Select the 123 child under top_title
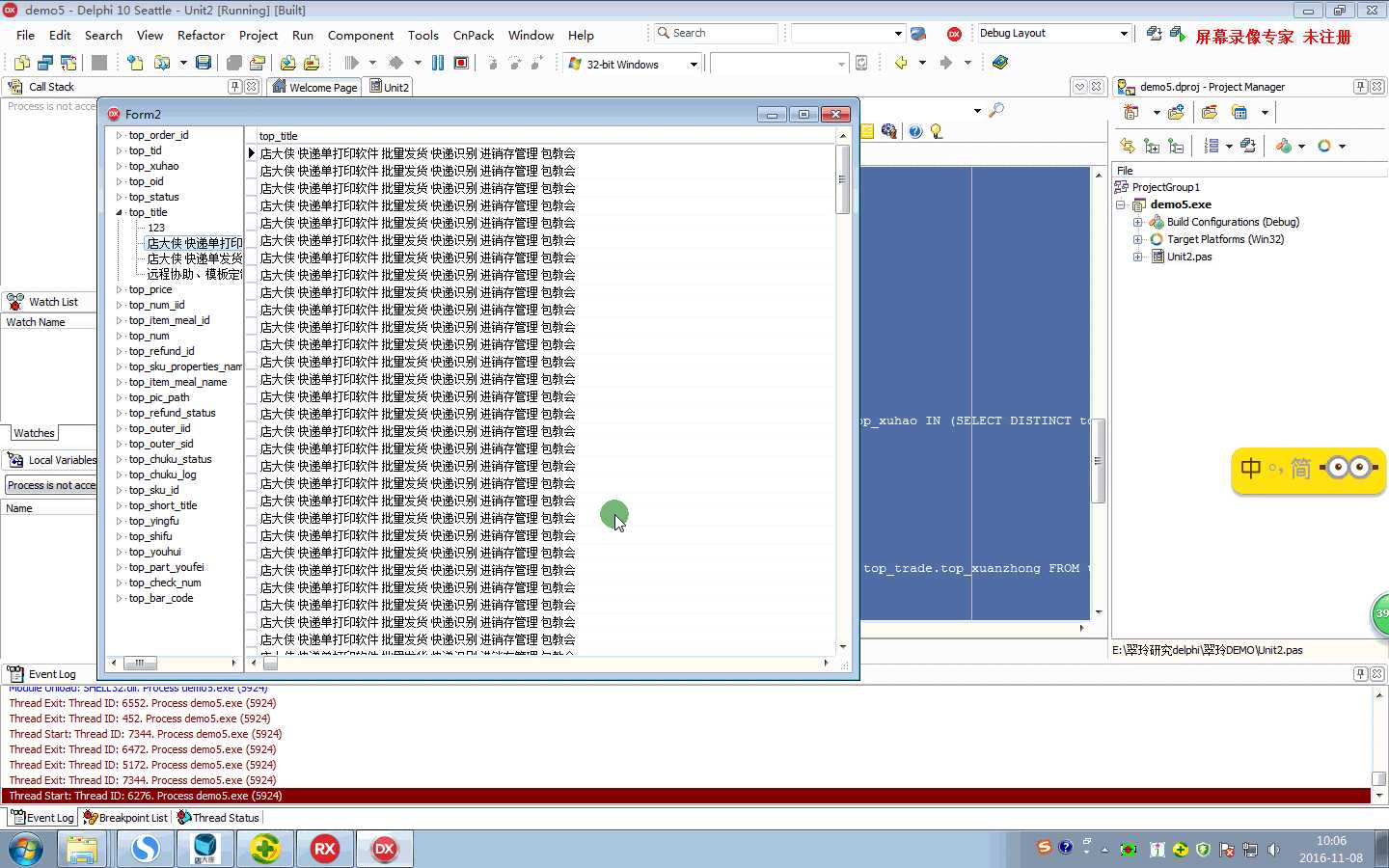Image resolution: width=1389 pixels, height=868 pixels. point(156,228)
